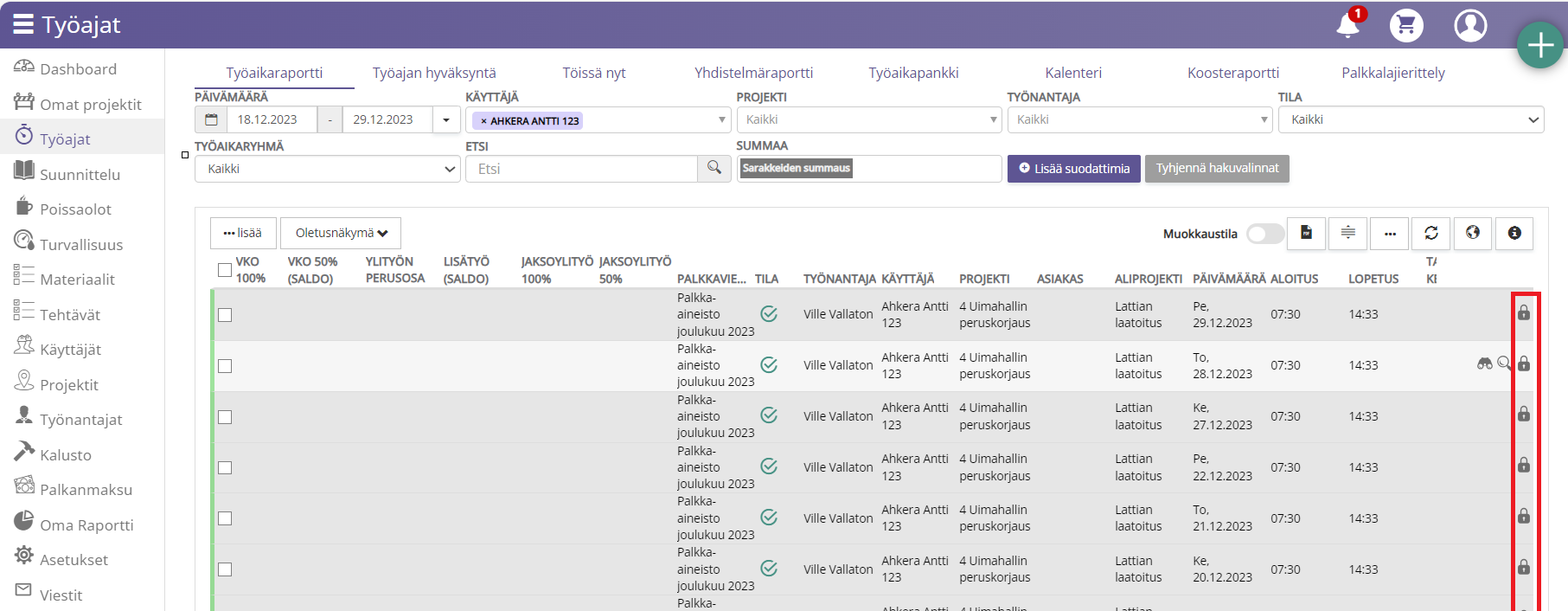Select the checkbox for the 28.12.2023 row

[x=225, y=366]
